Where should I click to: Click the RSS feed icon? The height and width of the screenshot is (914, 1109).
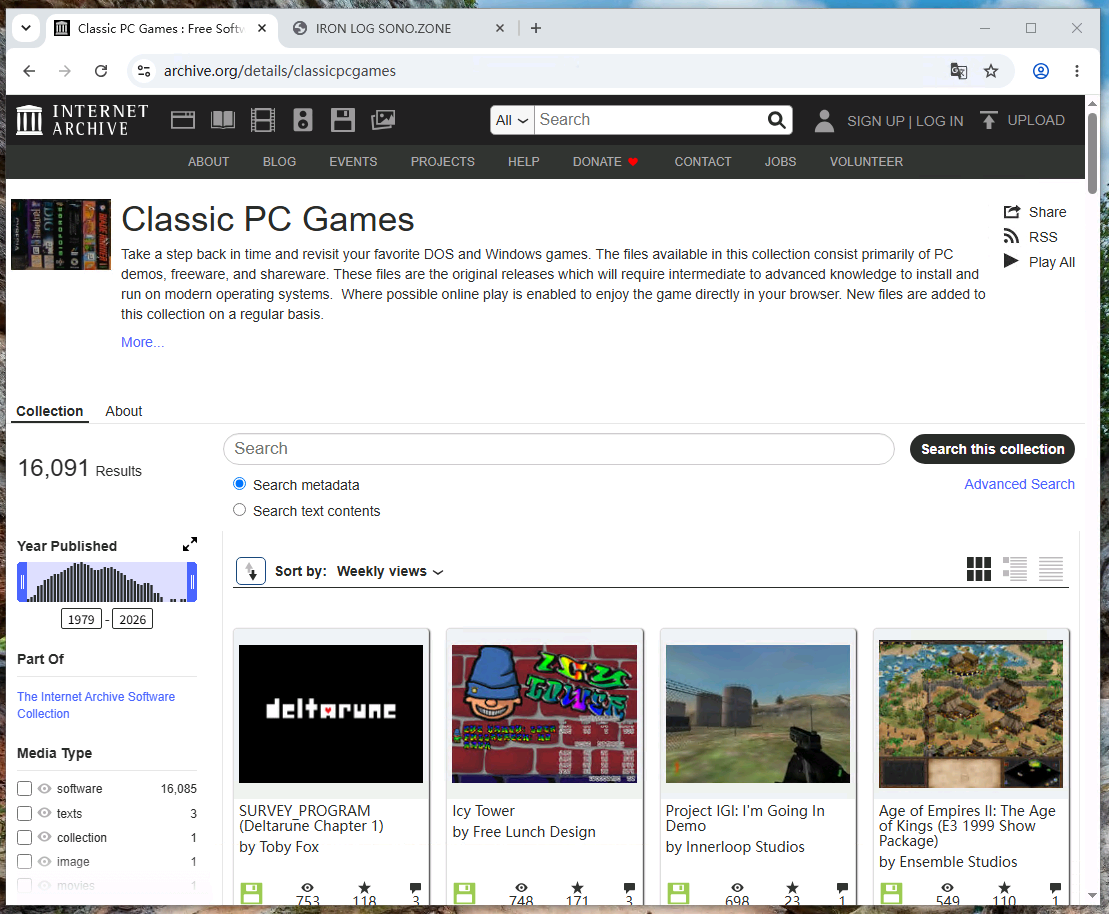(x=1011, y=236)
